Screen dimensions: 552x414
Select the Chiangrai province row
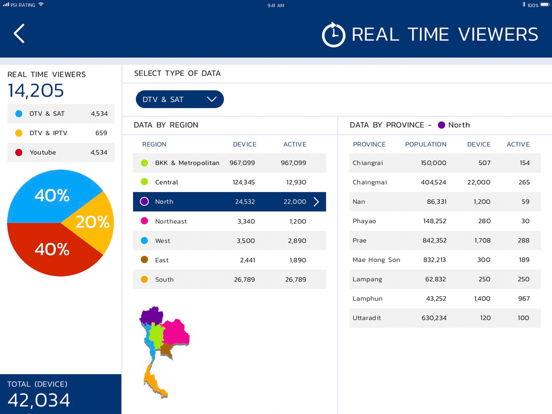point(445,163)
